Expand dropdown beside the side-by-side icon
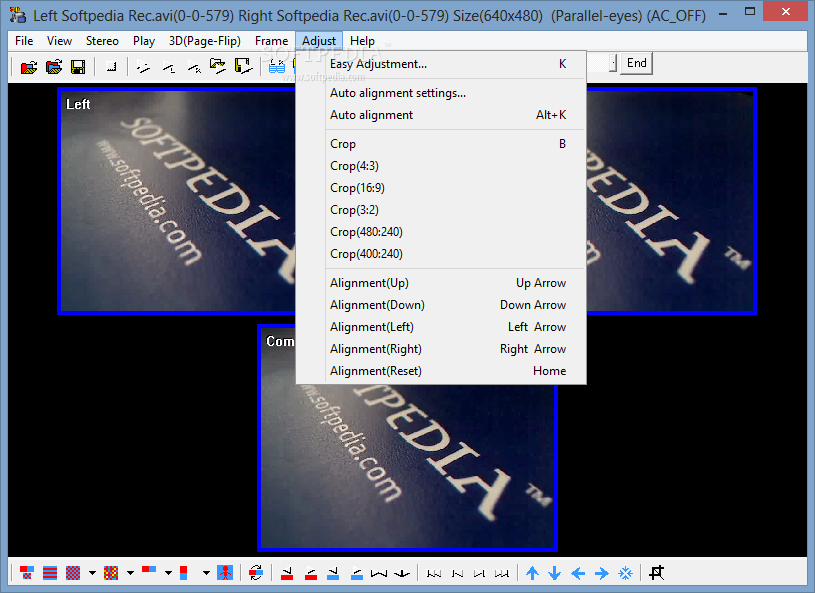The image size is (815, 593). [168, 573]
